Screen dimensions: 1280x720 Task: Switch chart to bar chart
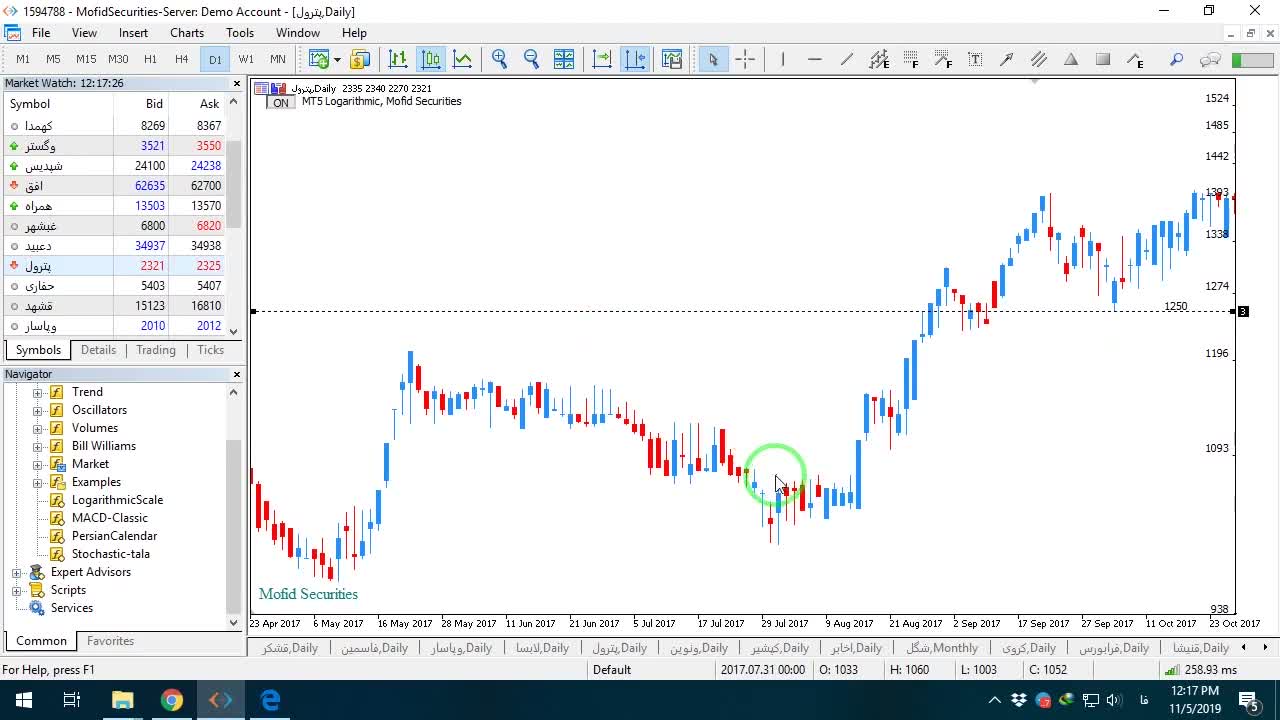pos(398,59)
